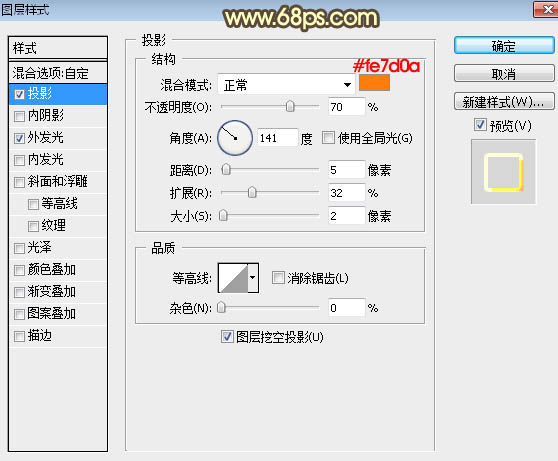Select the 外发光 row label
The width and height of the screenshot is (558, 461).
tap(46, 138)
